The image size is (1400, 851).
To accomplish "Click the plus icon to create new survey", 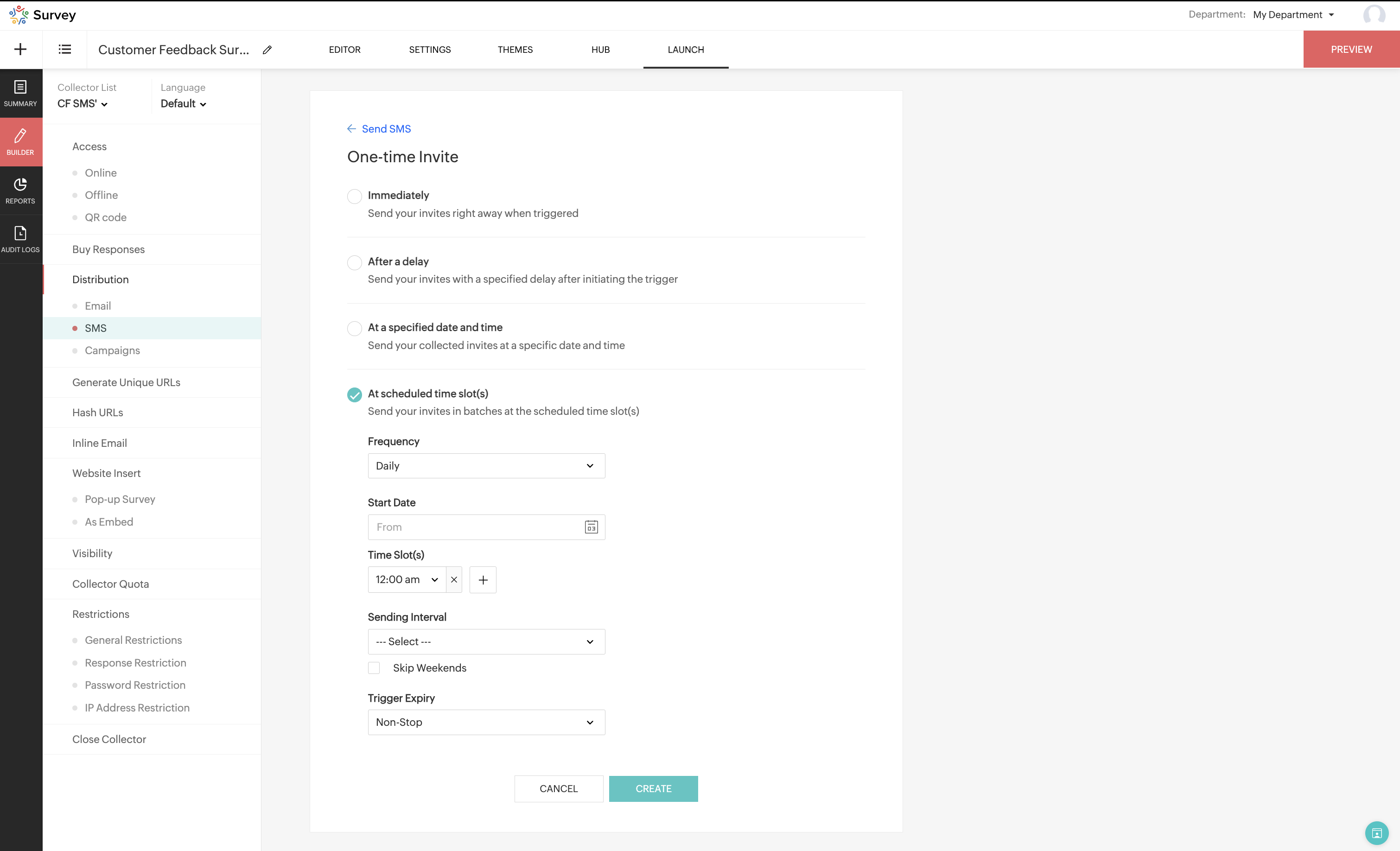I will point(20,50).
